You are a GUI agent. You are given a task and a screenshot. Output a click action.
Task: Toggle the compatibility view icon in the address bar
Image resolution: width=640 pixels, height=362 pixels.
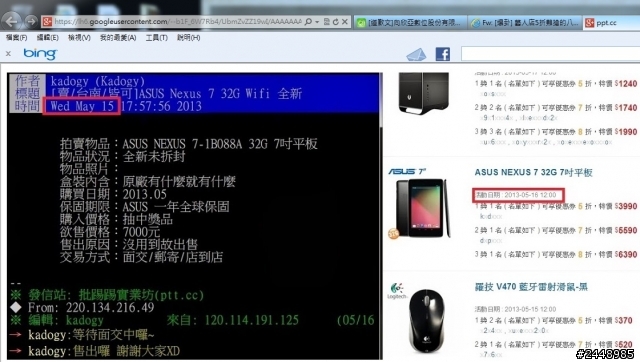(327, 22)
